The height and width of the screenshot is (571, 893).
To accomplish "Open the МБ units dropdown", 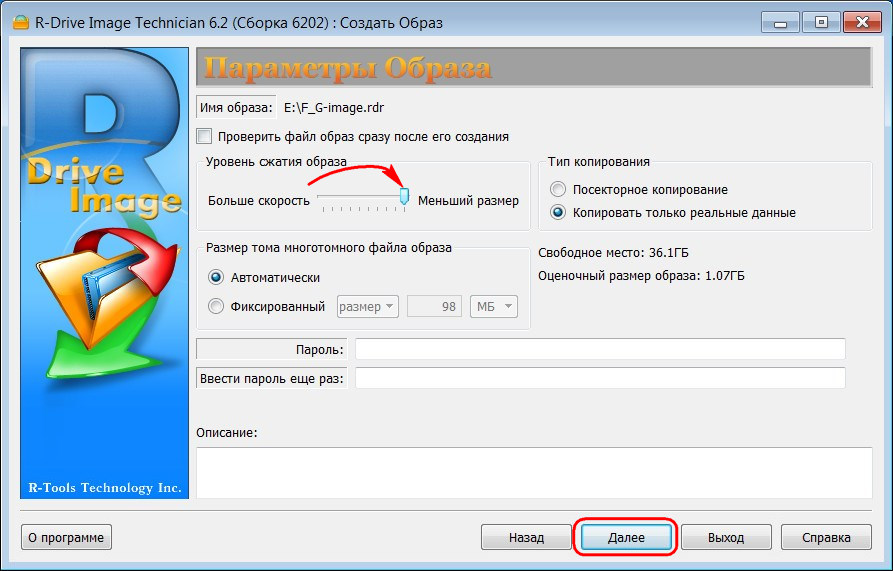I will click(494, 307).
